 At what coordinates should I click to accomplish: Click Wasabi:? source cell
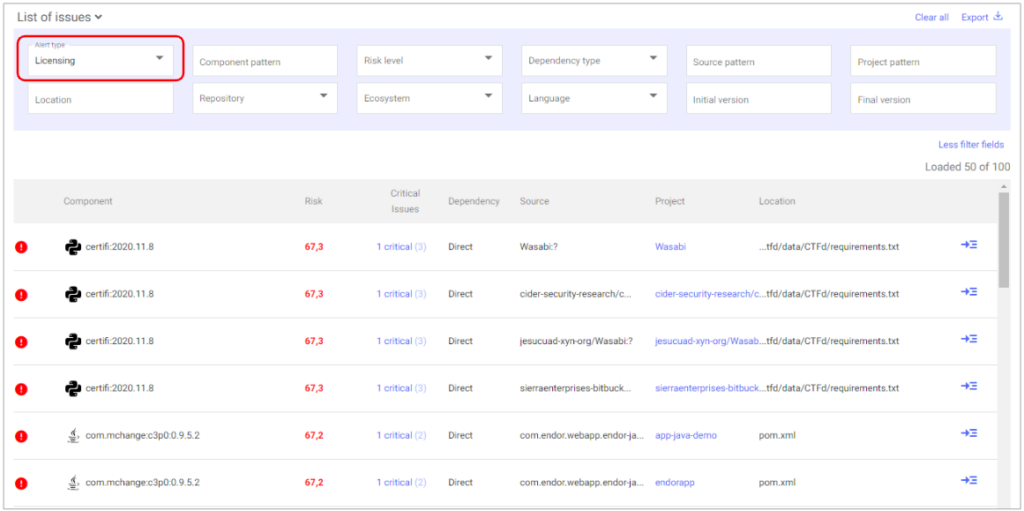coord(541,247)
